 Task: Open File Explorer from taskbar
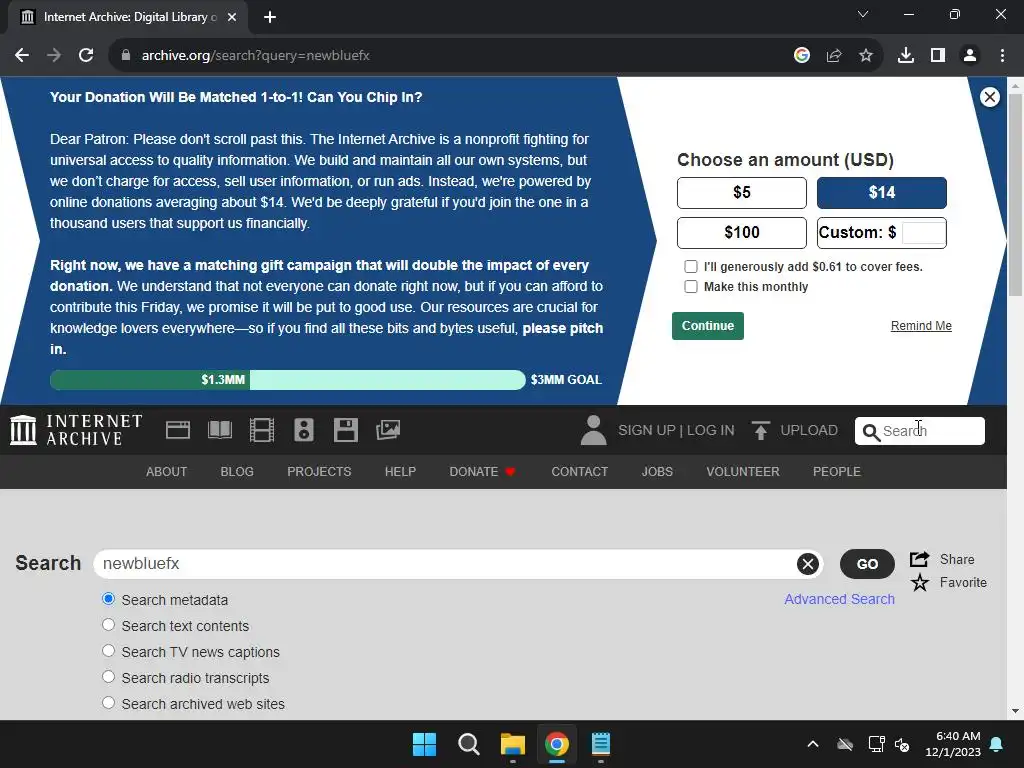tap(513, 744)
